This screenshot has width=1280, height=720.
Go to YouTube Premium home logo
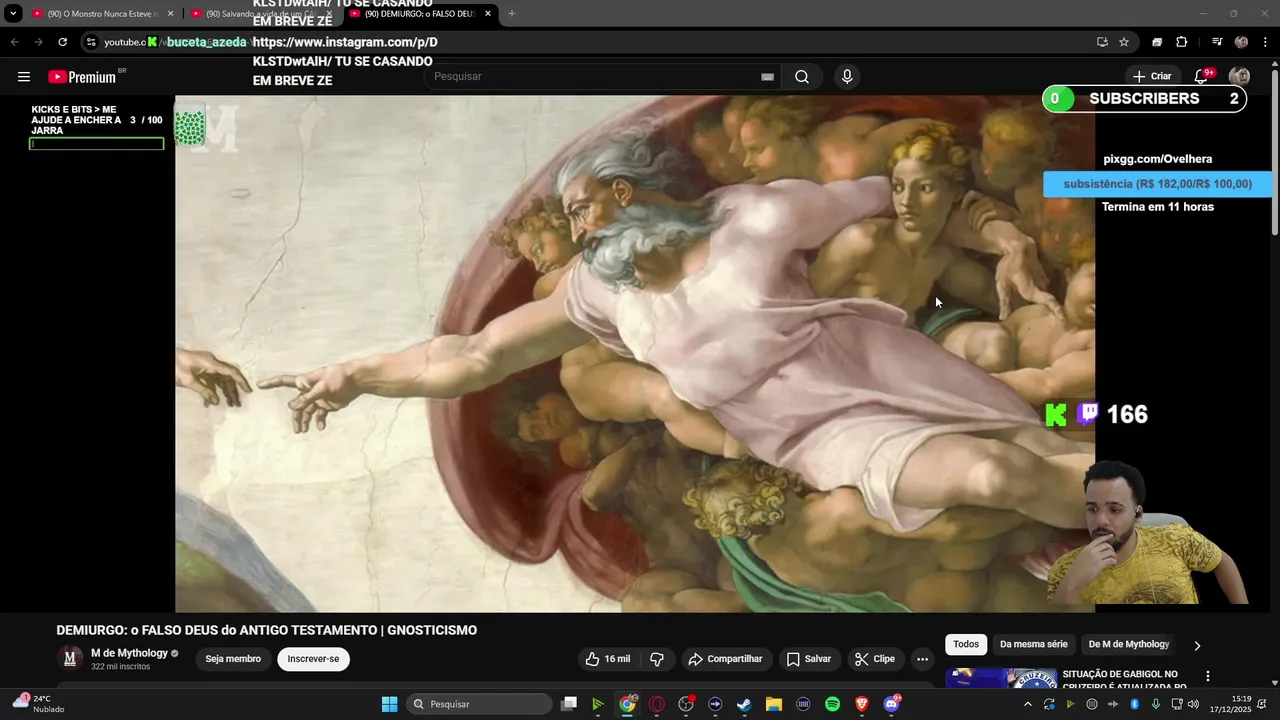pos(83,77)
